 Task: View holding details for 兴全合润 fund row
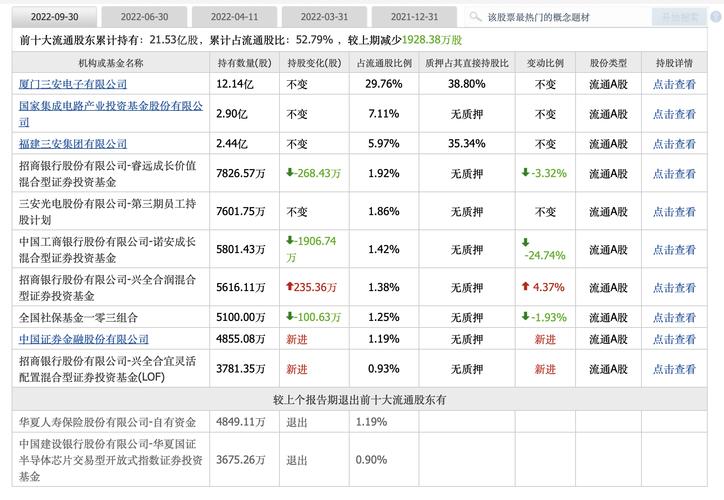[674, 288]
